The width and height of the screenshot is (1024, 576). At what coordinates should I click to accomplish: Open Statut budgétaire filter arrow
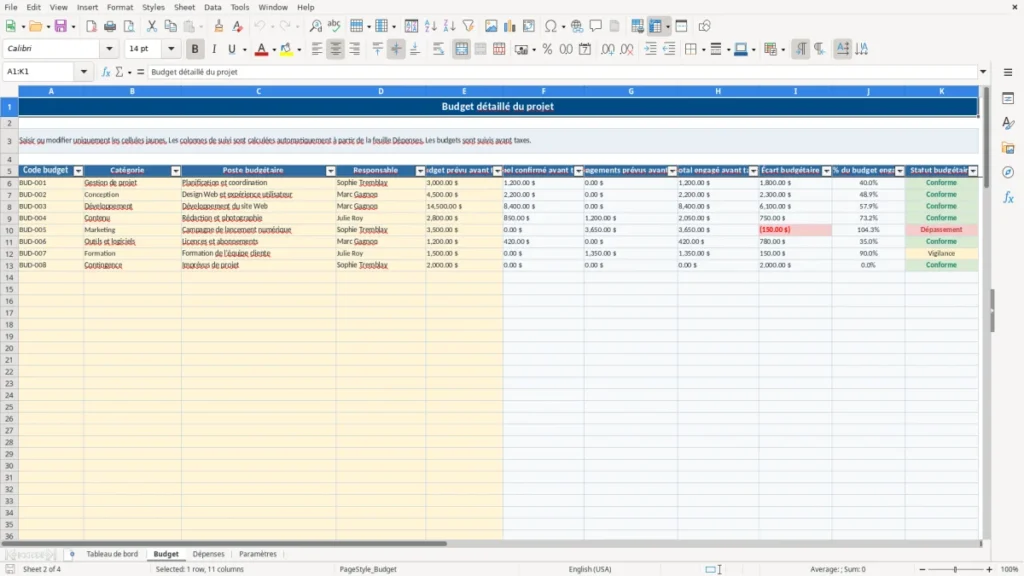point(973,170)
